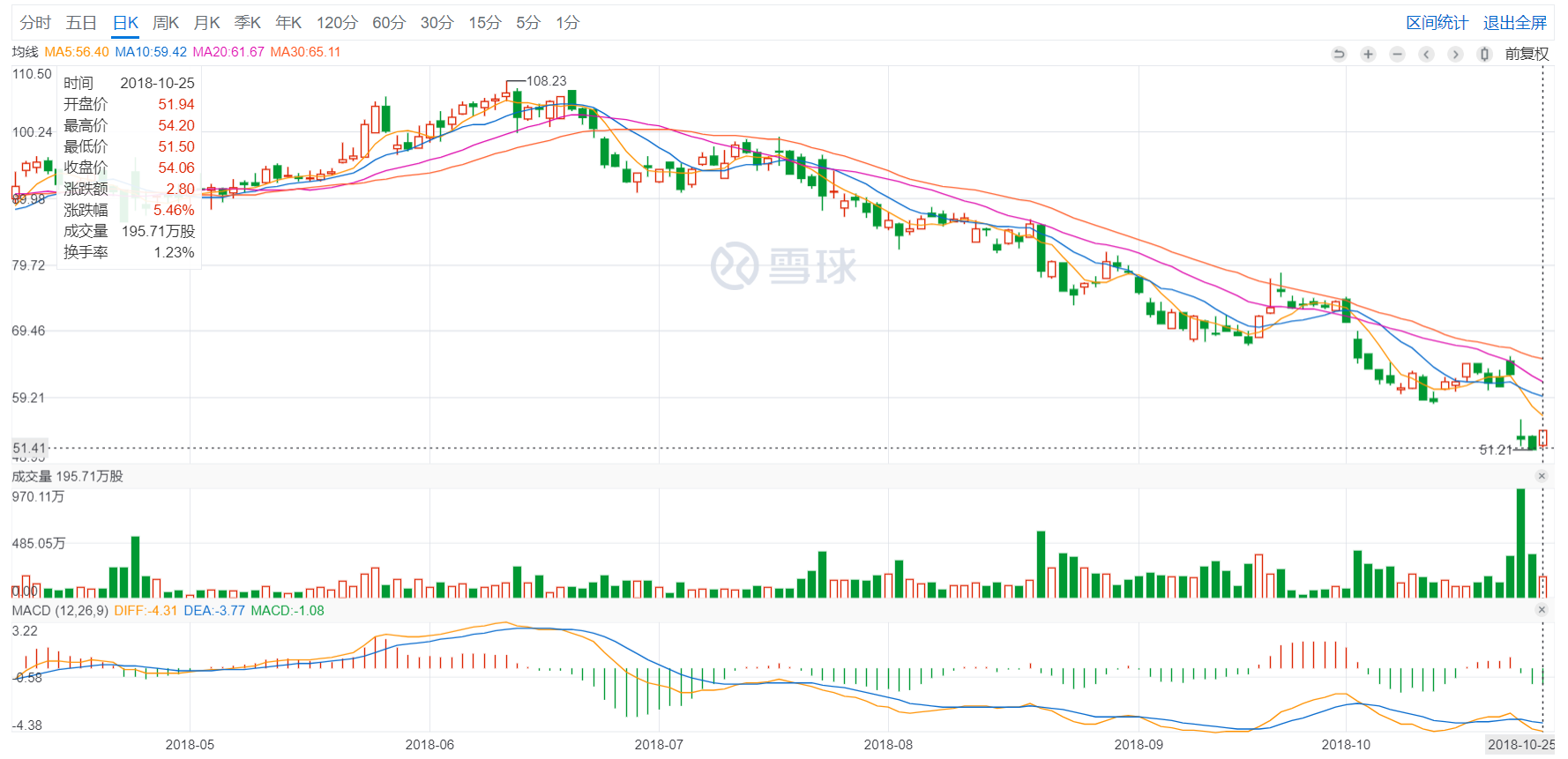Switch to the 月K tab
The width and height of the screenshot is (1568, 759).
(x=206, y=23)
